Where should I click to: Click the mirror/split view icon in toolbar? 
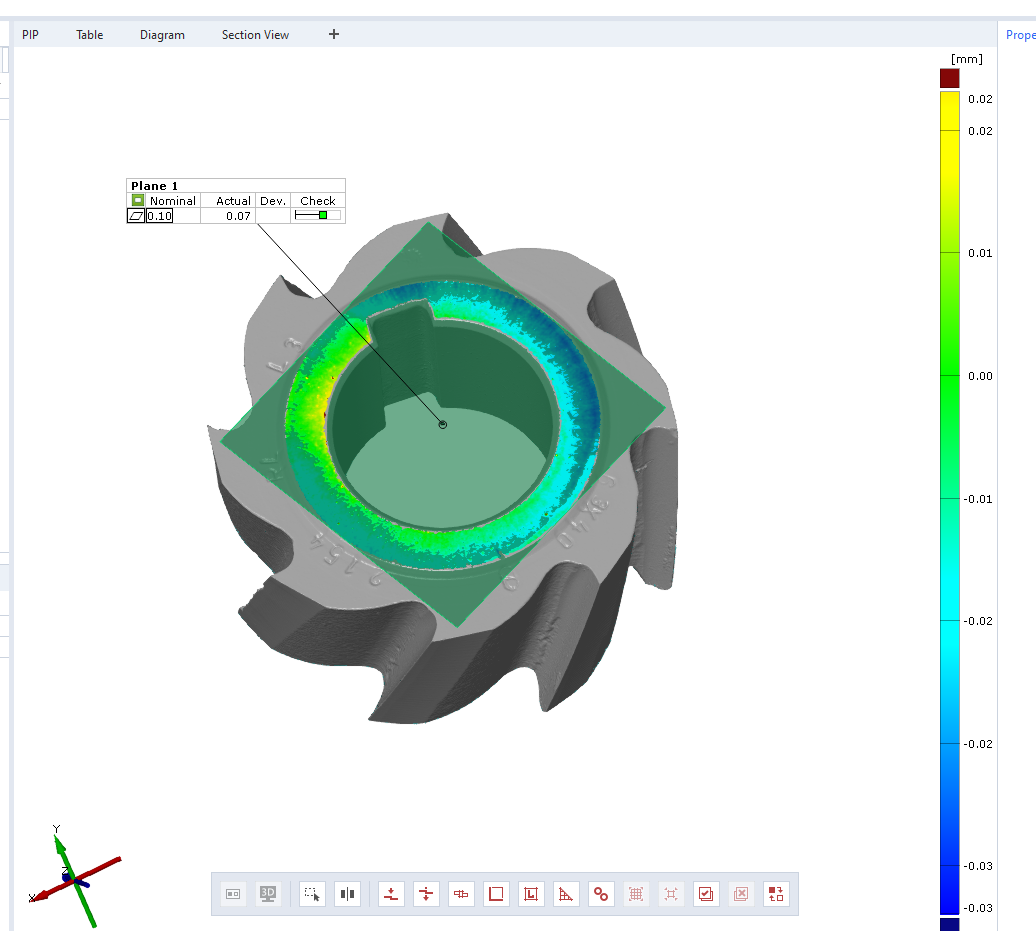(x=347, y=894)
